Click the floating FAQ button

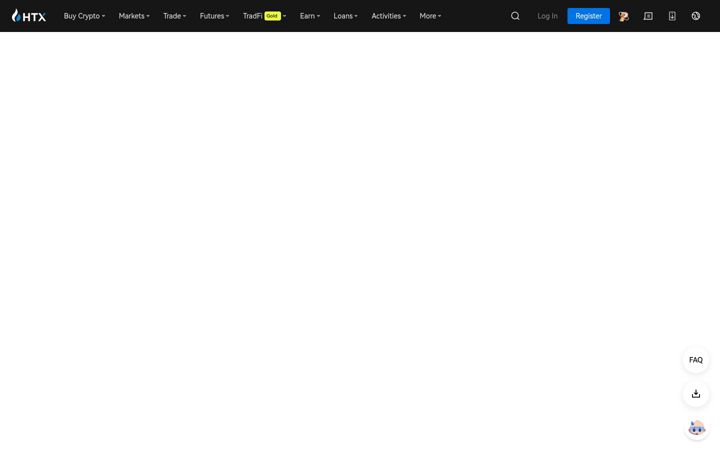click(696, 360)
